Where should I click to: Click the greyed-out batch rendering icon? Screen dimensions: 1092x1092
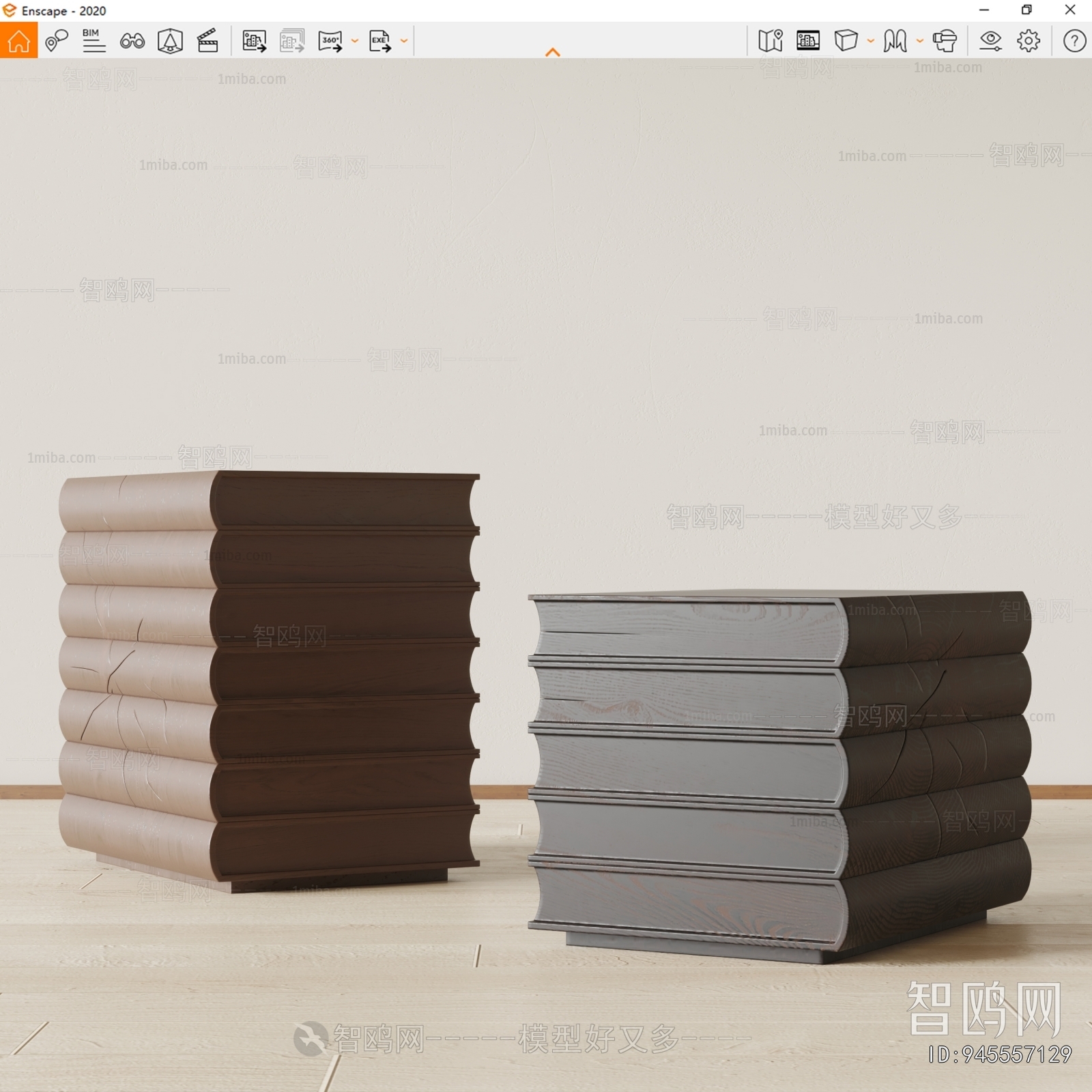(292, 41)
